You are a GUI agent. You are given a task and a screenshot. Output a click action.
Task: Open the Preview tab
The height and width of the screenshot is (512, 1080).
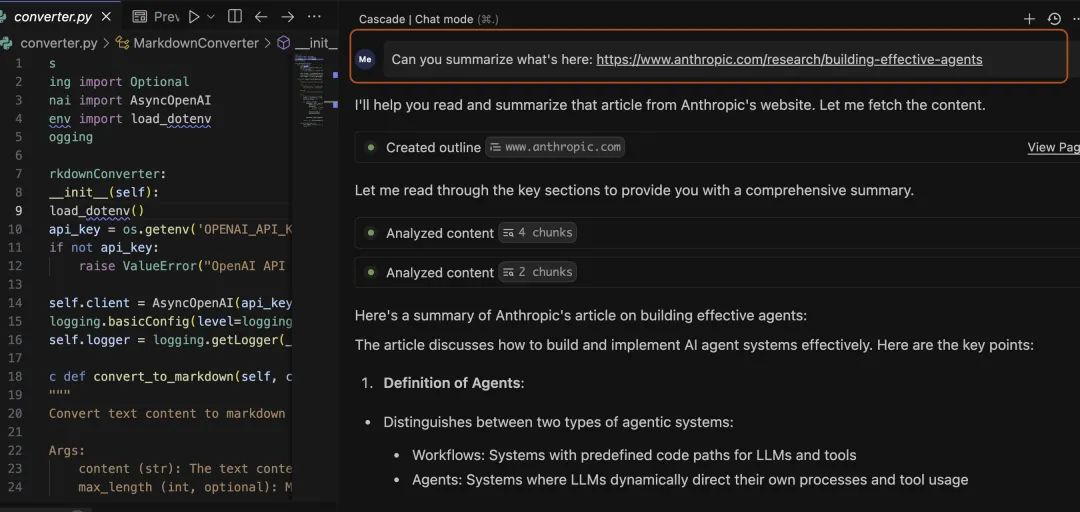point(155,17)
